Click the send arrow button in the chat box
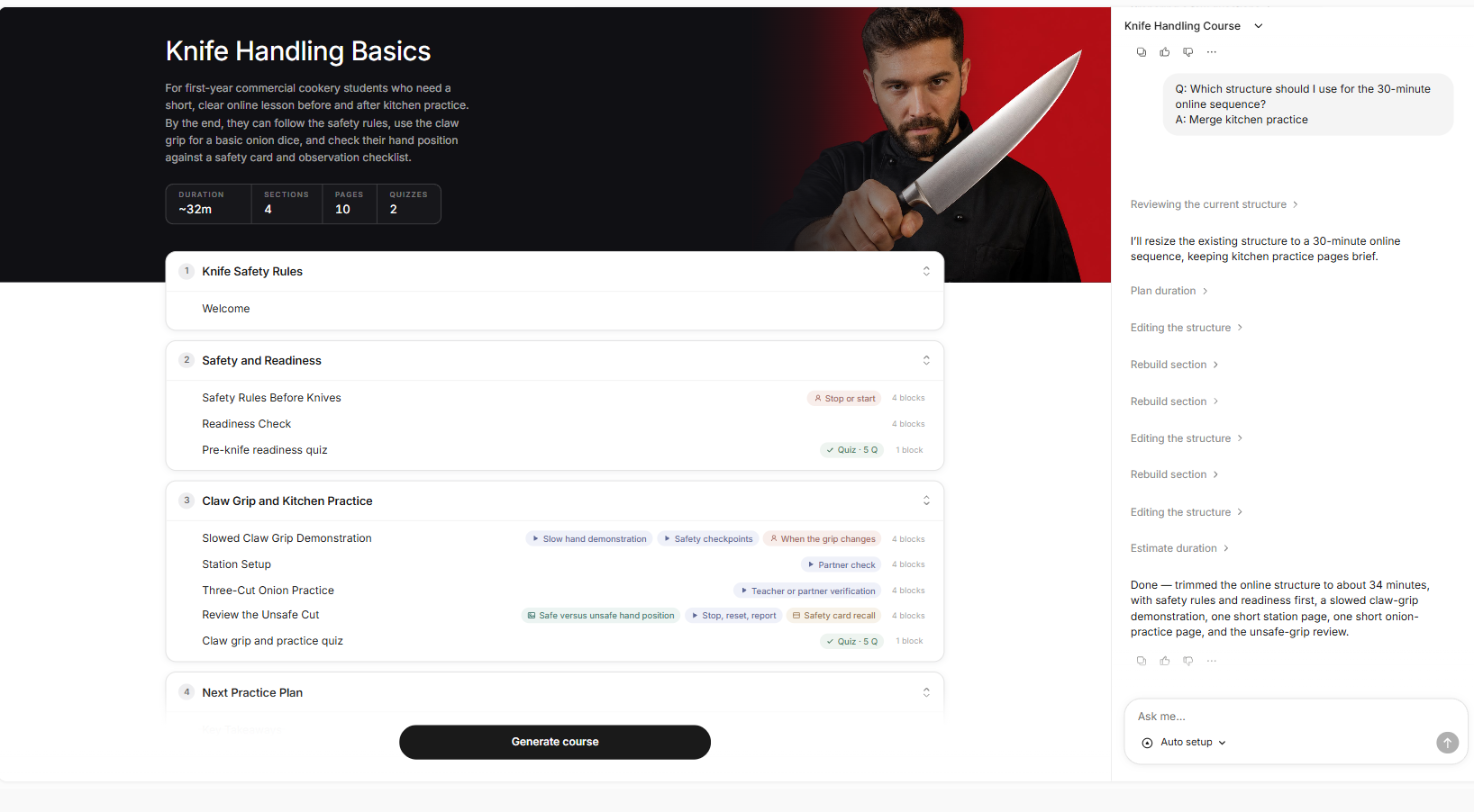1474x812 pixels. coord(1447,742)
